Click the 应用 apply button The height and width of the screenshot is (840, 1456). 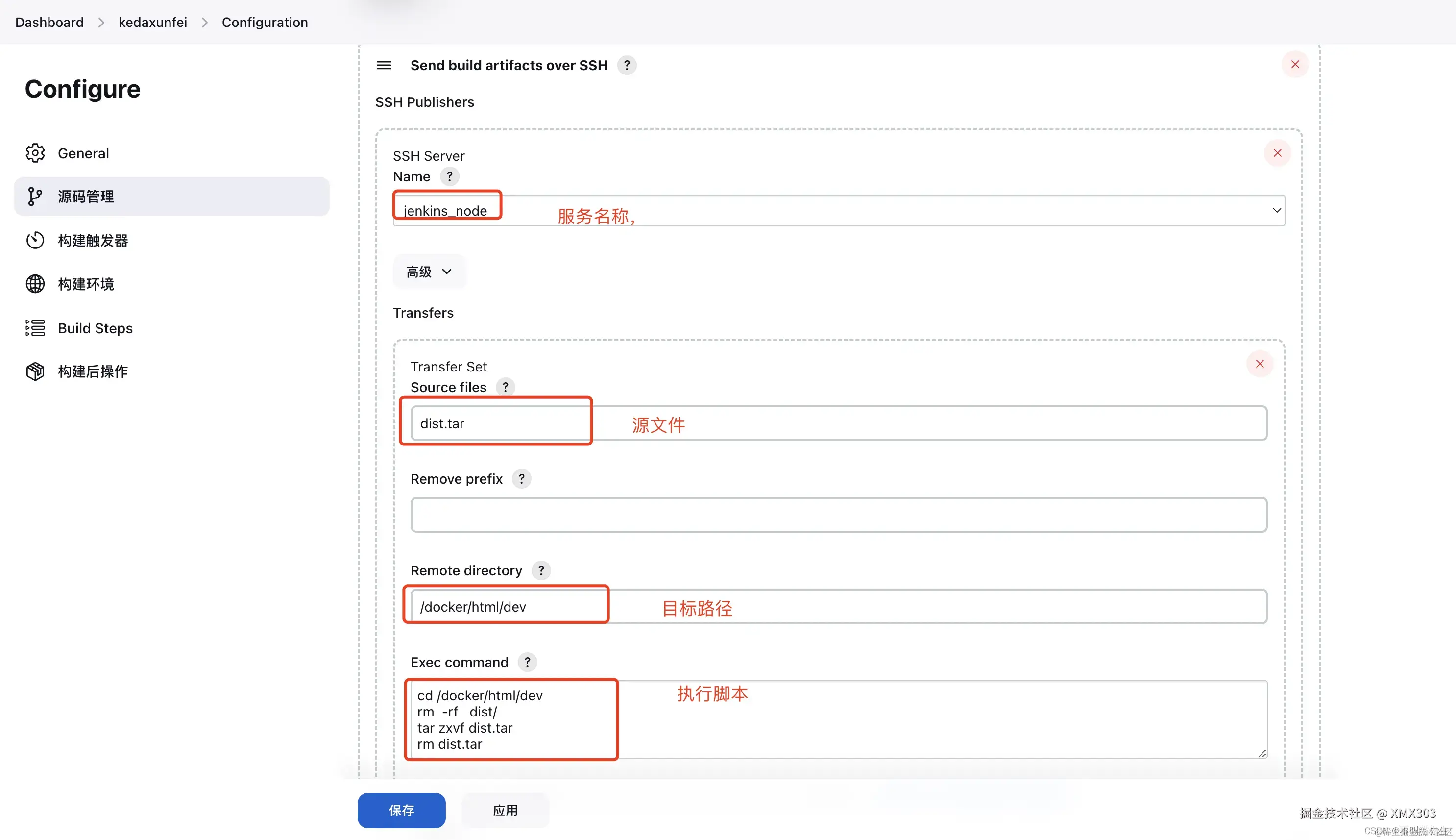tap(505, 810)
